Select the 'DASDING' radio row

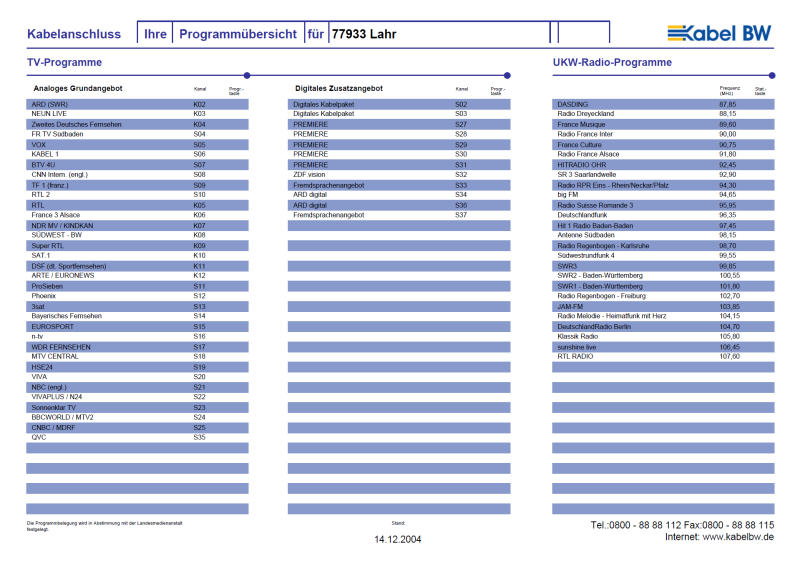[x=663, y=104]
